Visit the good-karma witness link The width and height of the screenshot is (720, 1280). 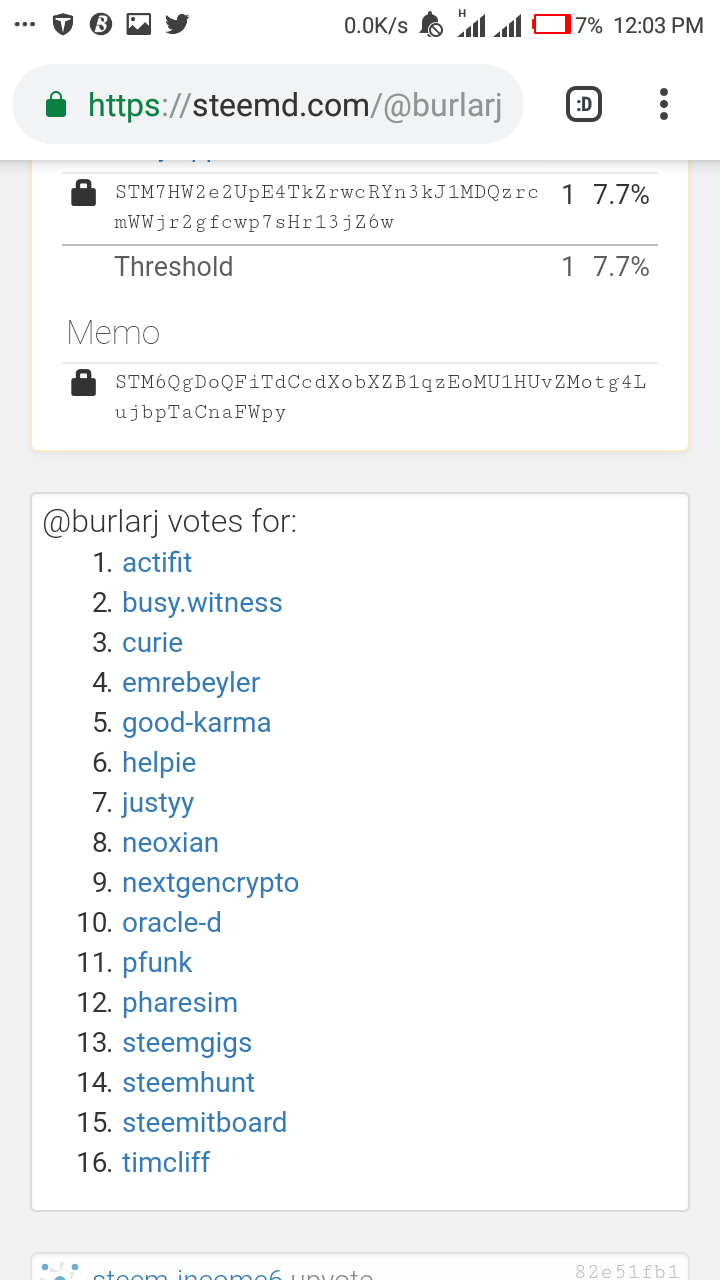(x=196, y=723)
